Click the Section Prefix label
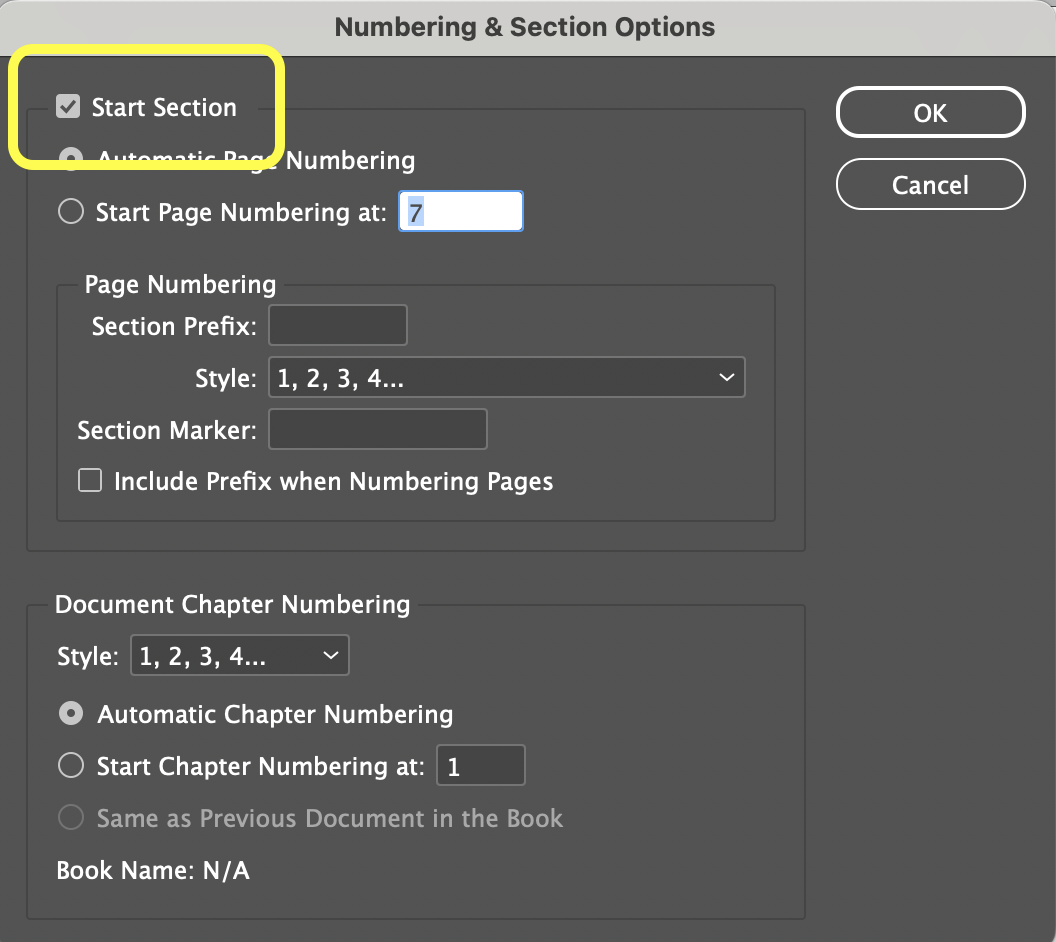 pyautogui.click(x=174, y=326)
